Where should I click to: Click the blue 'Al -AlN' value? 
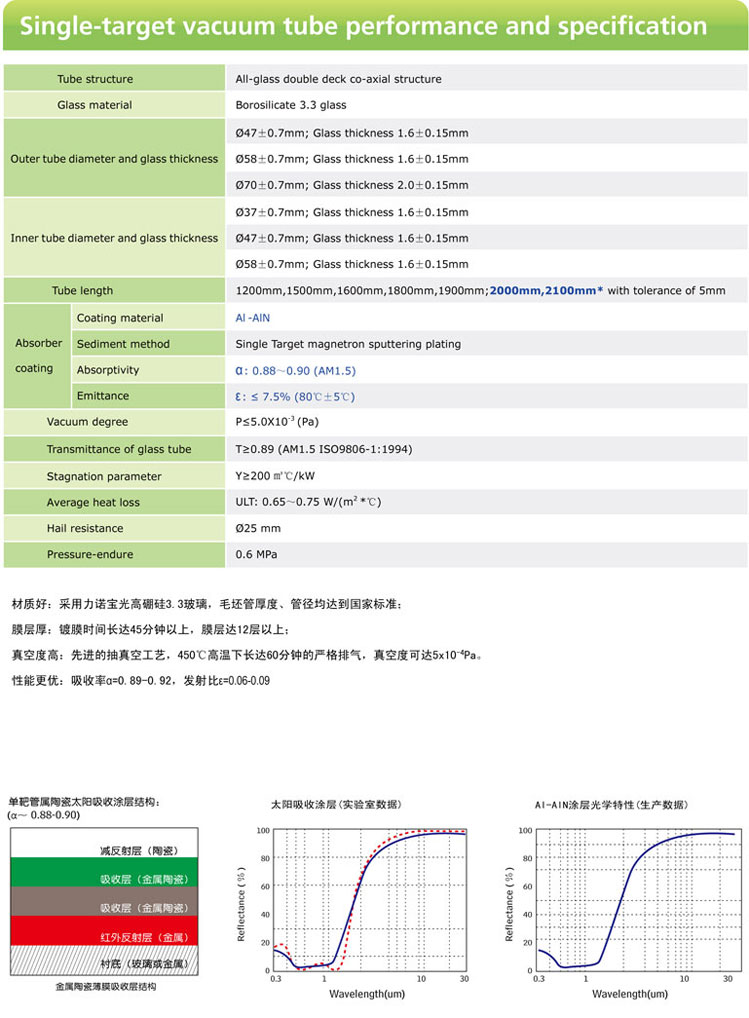tap(252, 317)
